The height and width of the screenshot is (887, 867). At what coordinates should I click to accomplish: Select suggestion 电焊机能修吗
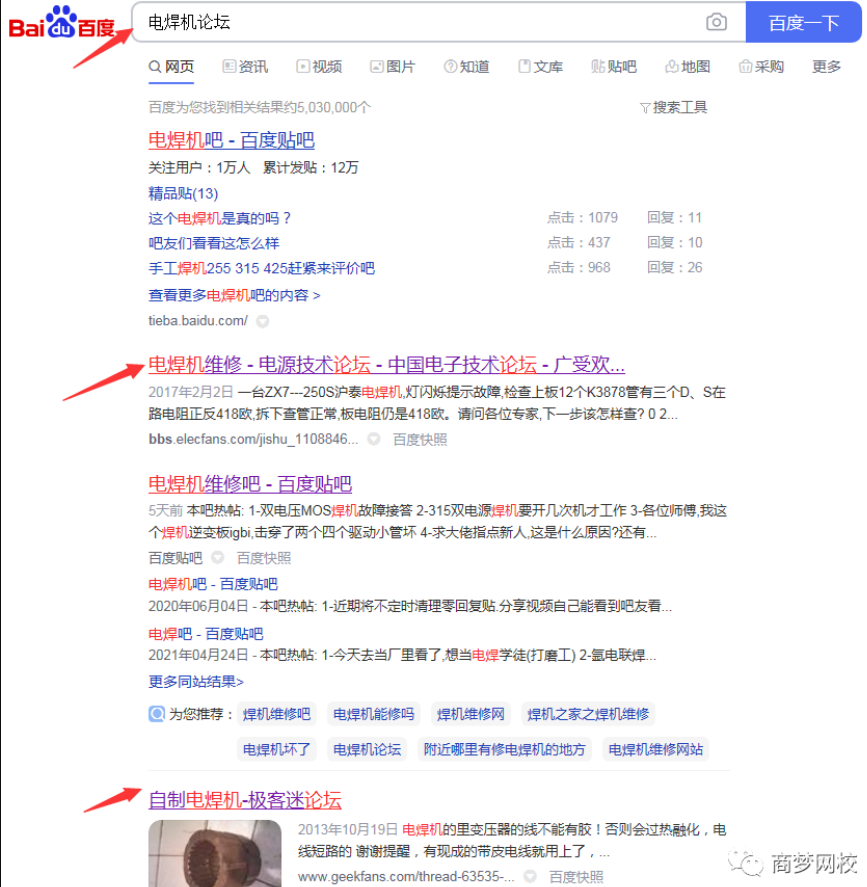pyautogui.click(x=374, y=714)
